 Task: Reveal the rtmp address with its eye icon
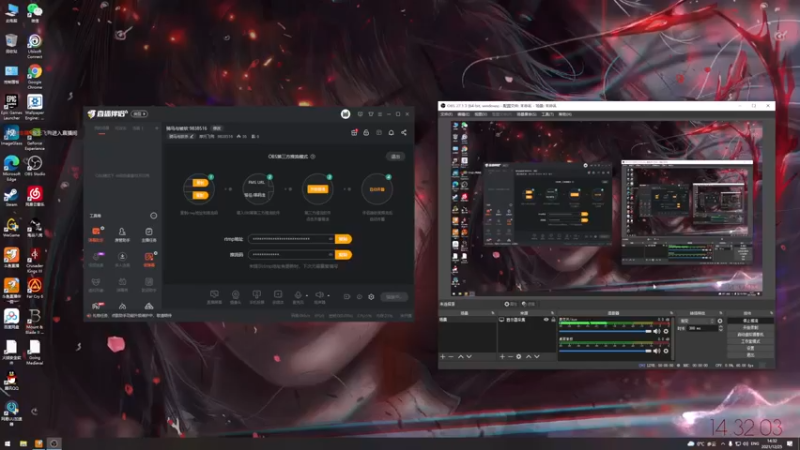pyautogui.click(x=331, y=239)
